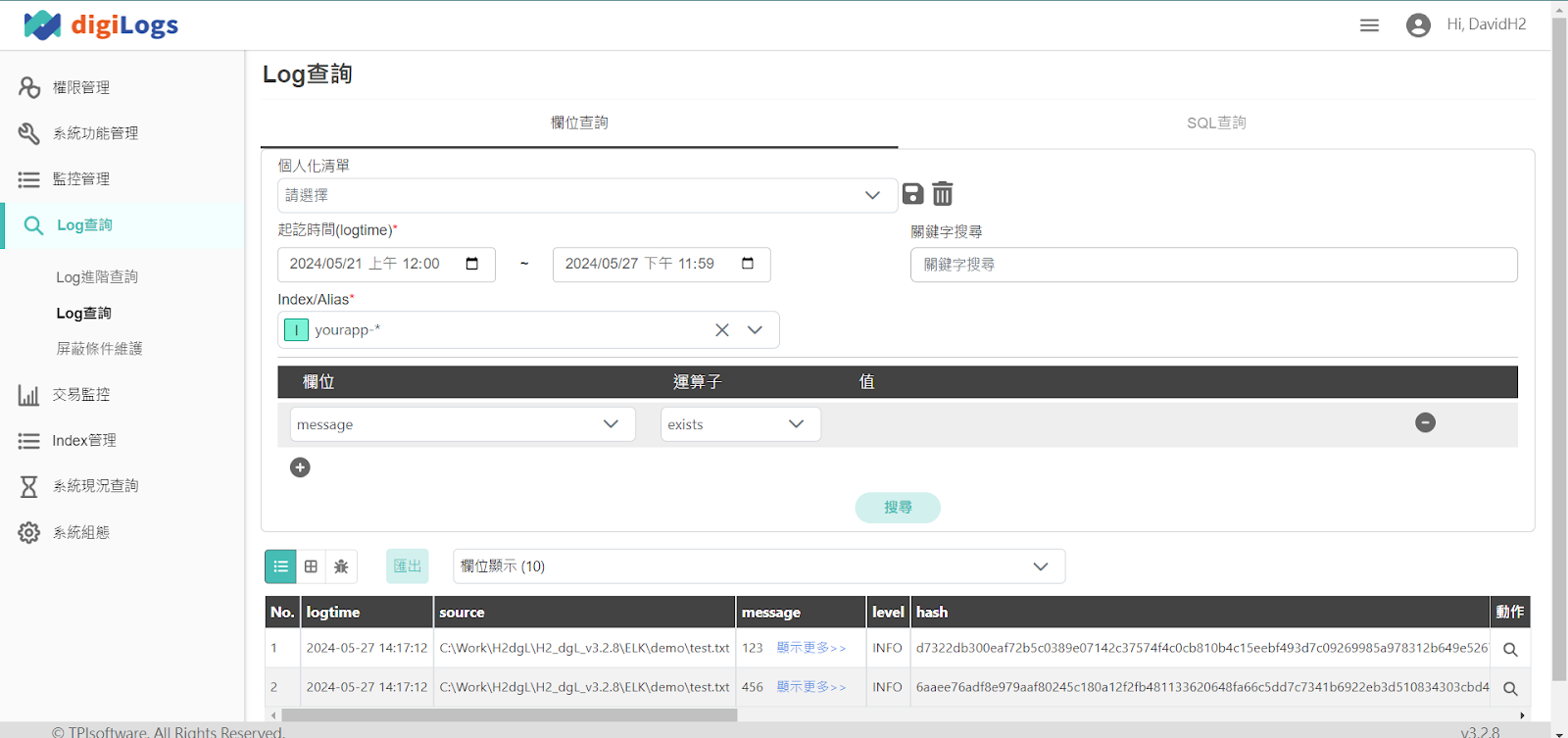The width and height of the screenshot is (1568, 738).
Task: View details of row 2 log
Action: click(1510, 688)
